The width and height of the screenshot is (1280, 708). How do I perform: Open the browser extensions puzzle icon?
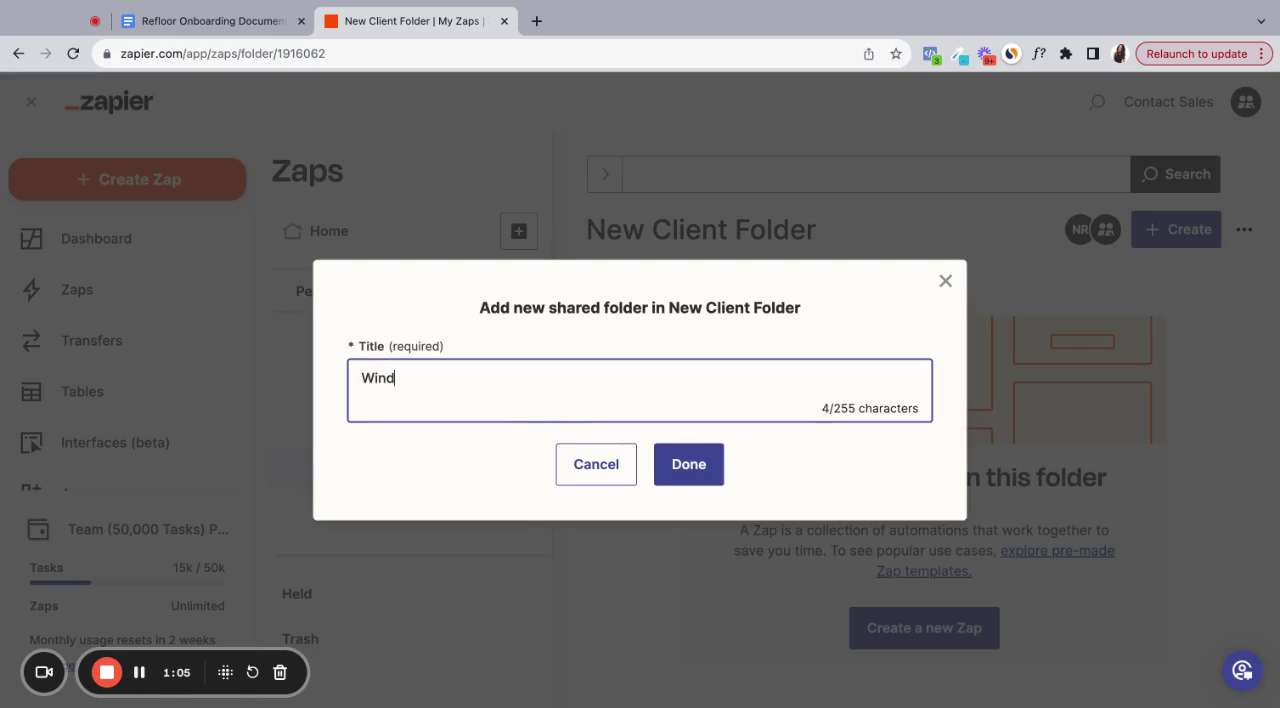tap(1066, 54)
